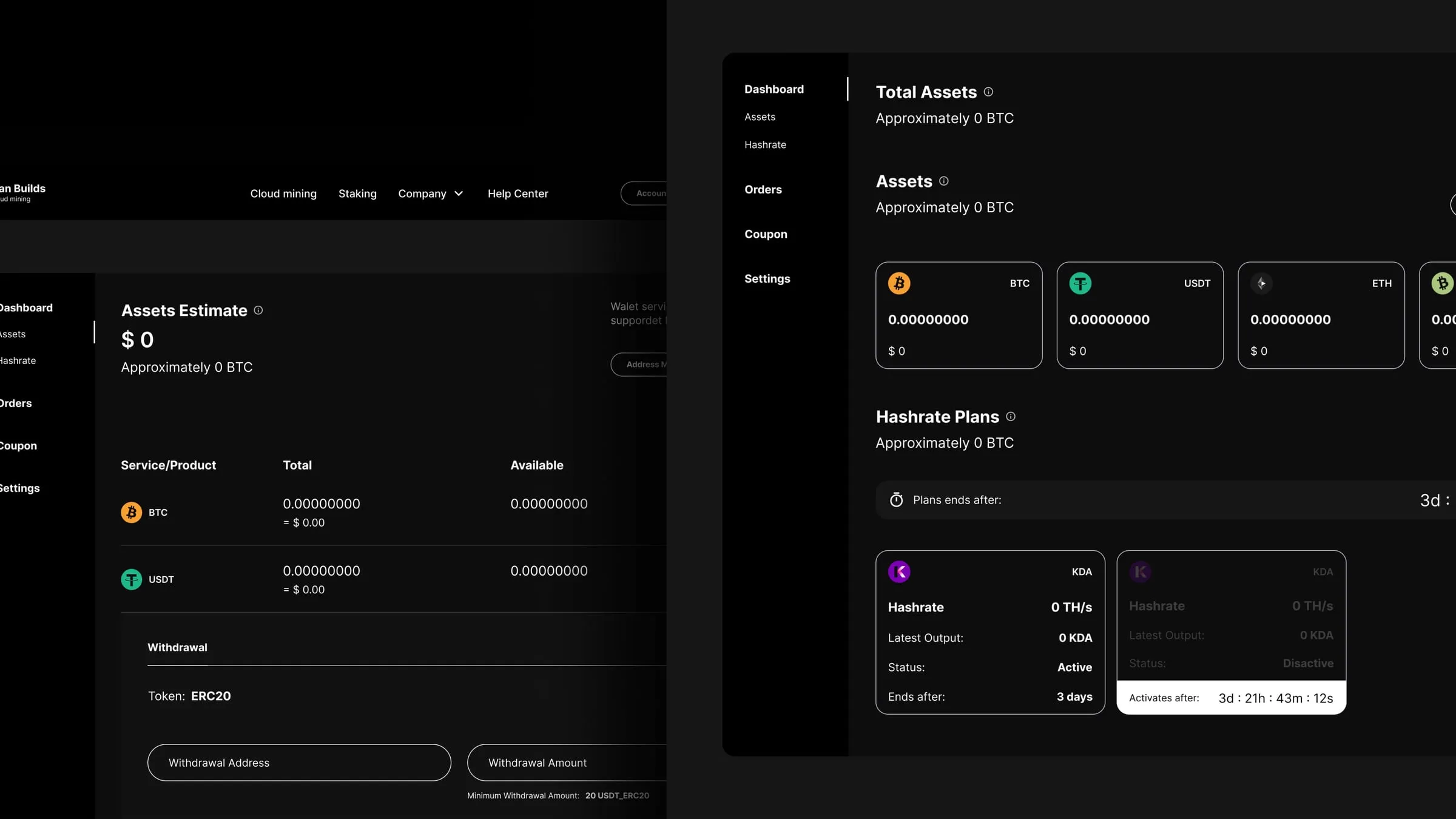This screenshot has height=819, width=1456.
Task: Select the USDT asset card
Action: [x=1140, y=315]
